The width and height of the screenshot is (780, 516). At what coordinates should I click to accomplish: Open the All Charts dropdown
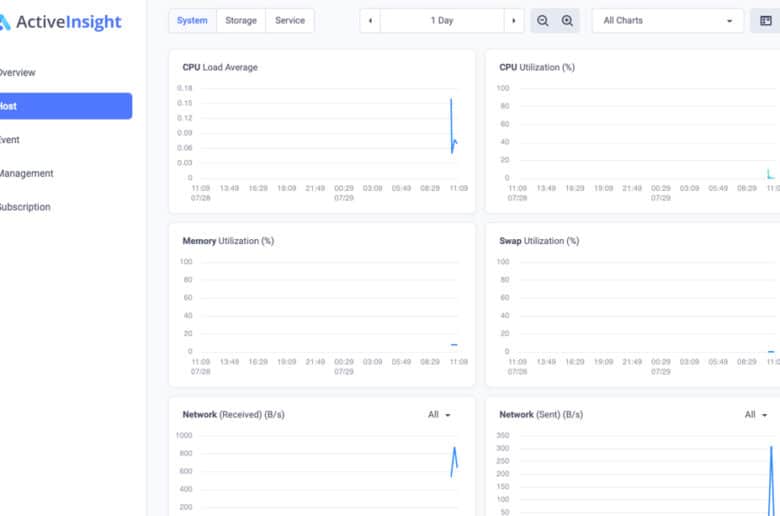pyautogui.click(x=668, y=21)
